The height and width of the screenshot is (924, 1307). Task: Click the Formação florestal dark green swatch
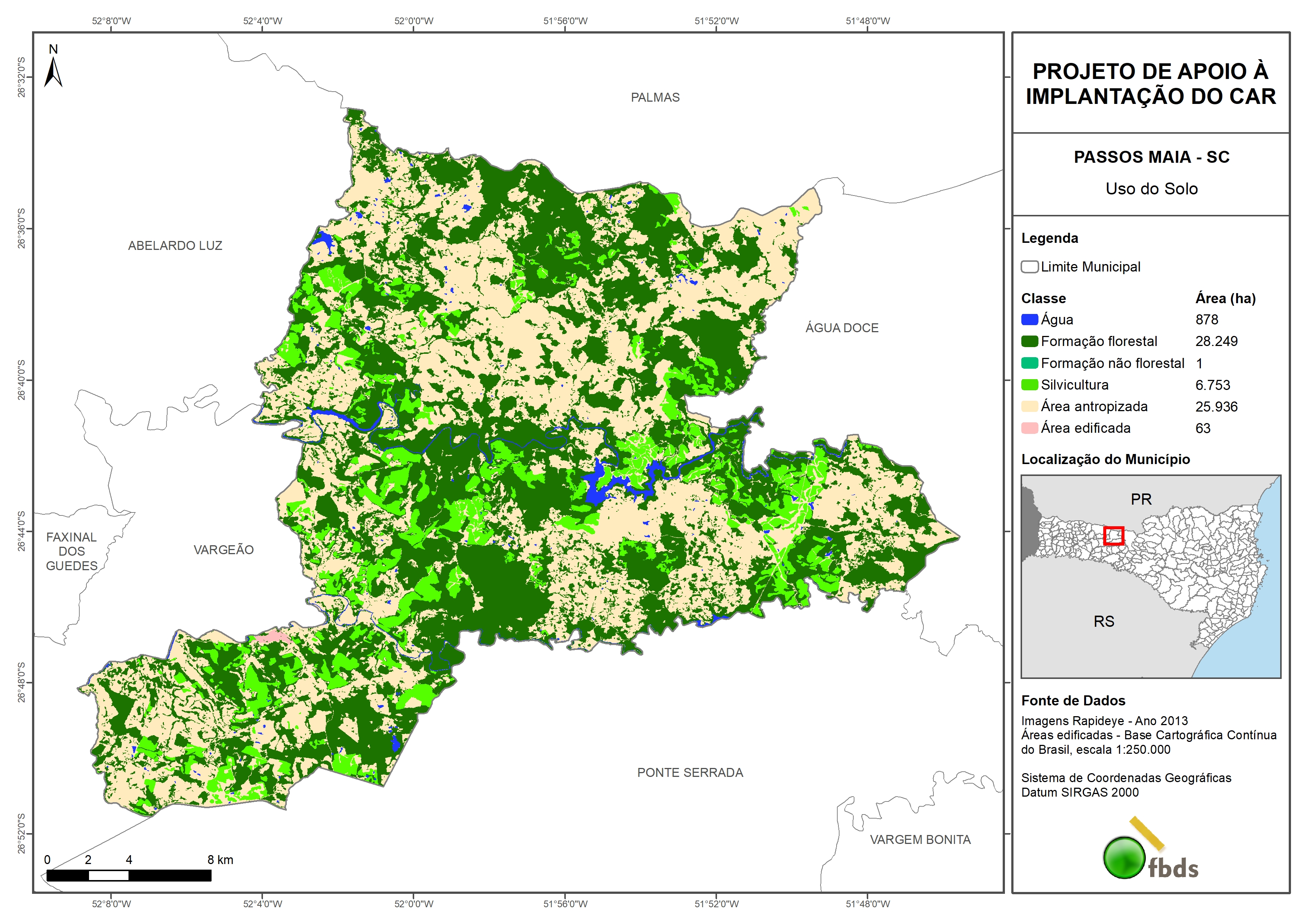tap(1029, 342)
